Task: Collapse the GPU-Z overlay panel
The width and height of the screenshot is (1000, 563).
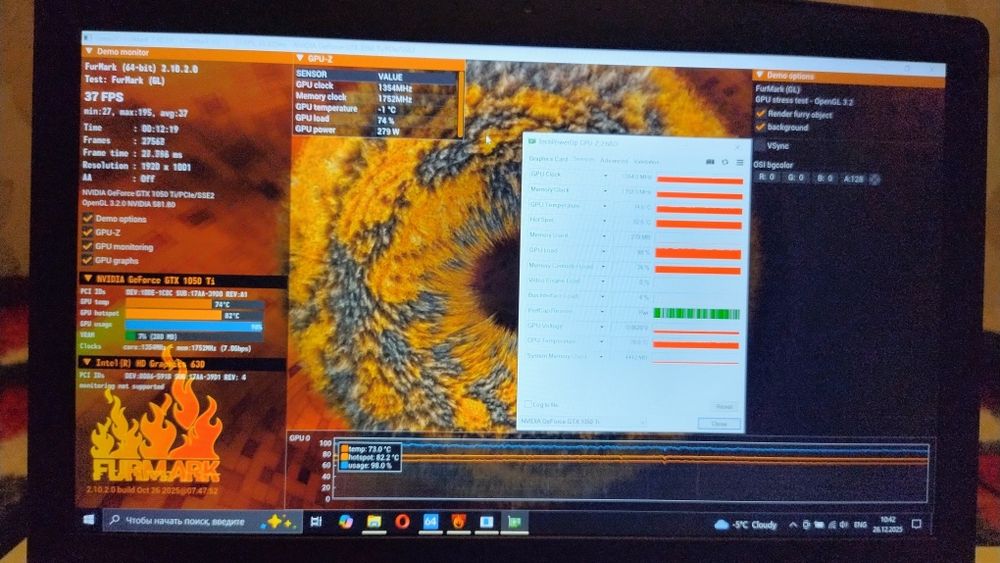Action: pos(300,58)
